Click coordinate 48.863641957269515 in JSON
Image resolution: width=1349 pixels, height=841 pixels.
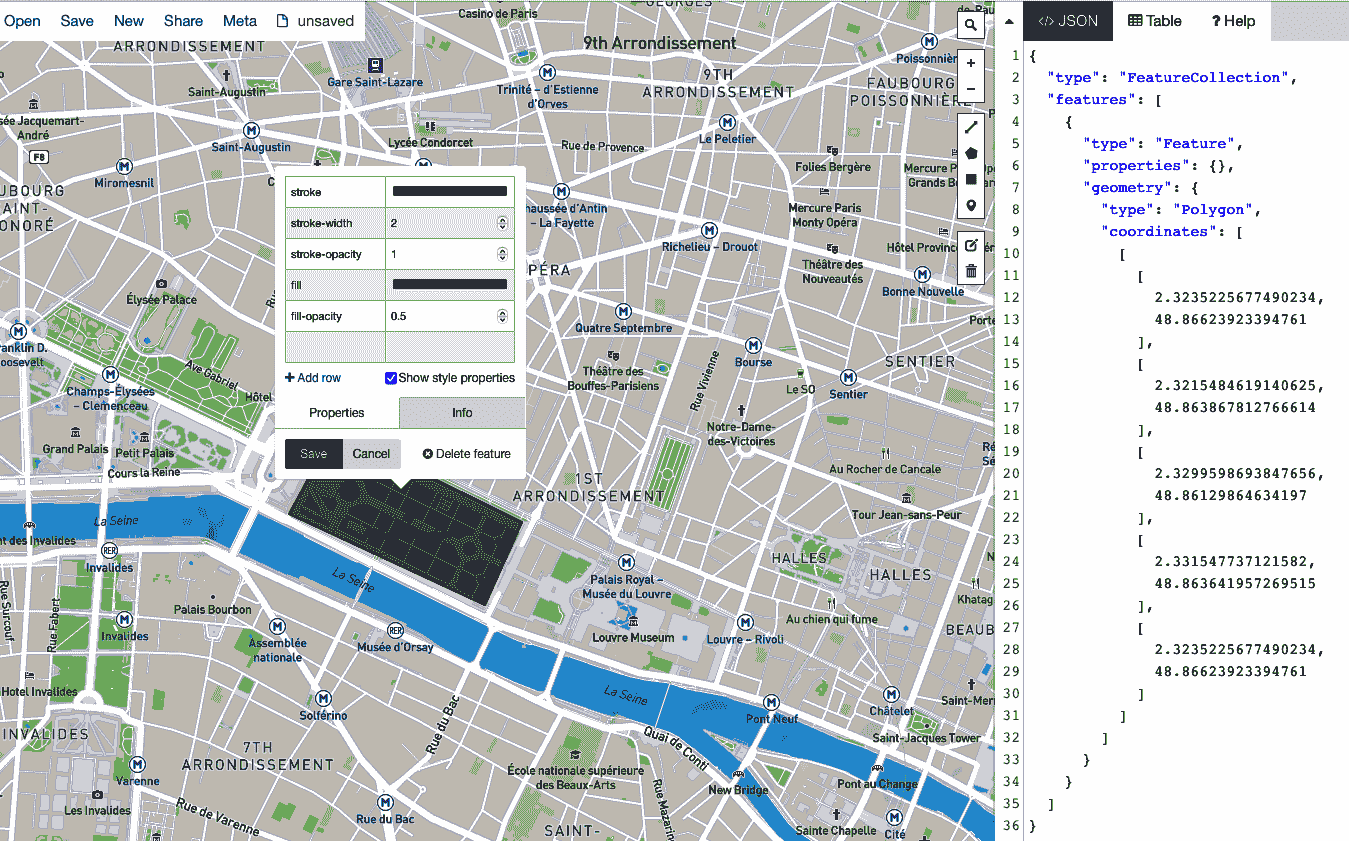click(1235, 583)
